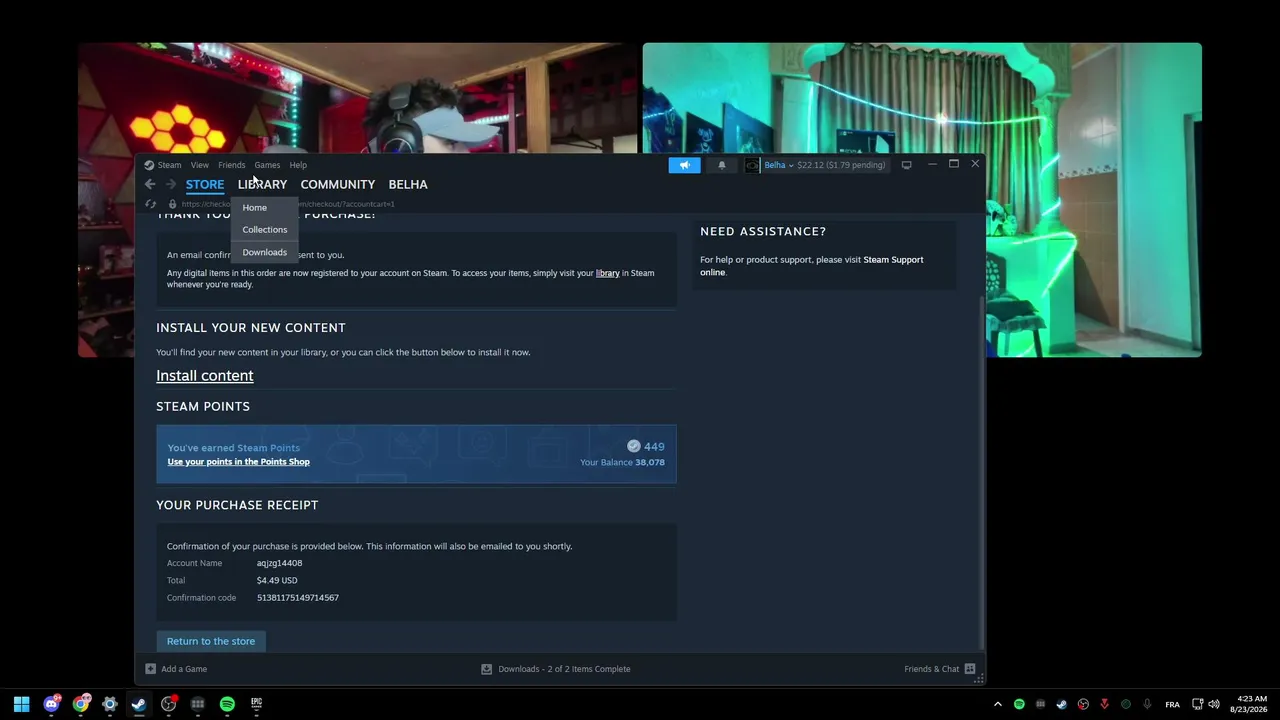The height and width of the screenshot is (720, 1280).
Task: Click the red download arrow tray icon
Action: [x=1104, y=704]
